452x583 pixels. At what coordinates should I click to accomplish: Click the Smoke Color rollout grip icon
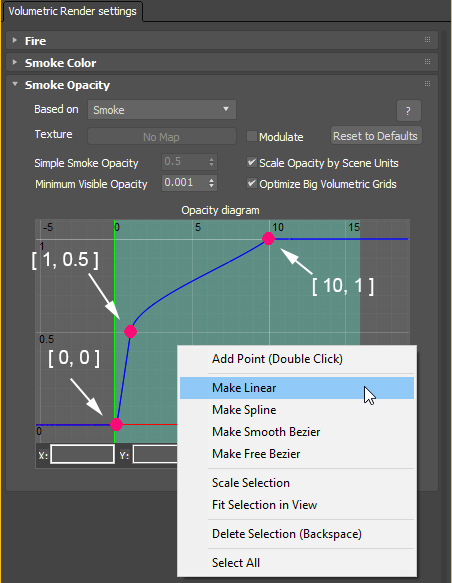pos(427,61)
